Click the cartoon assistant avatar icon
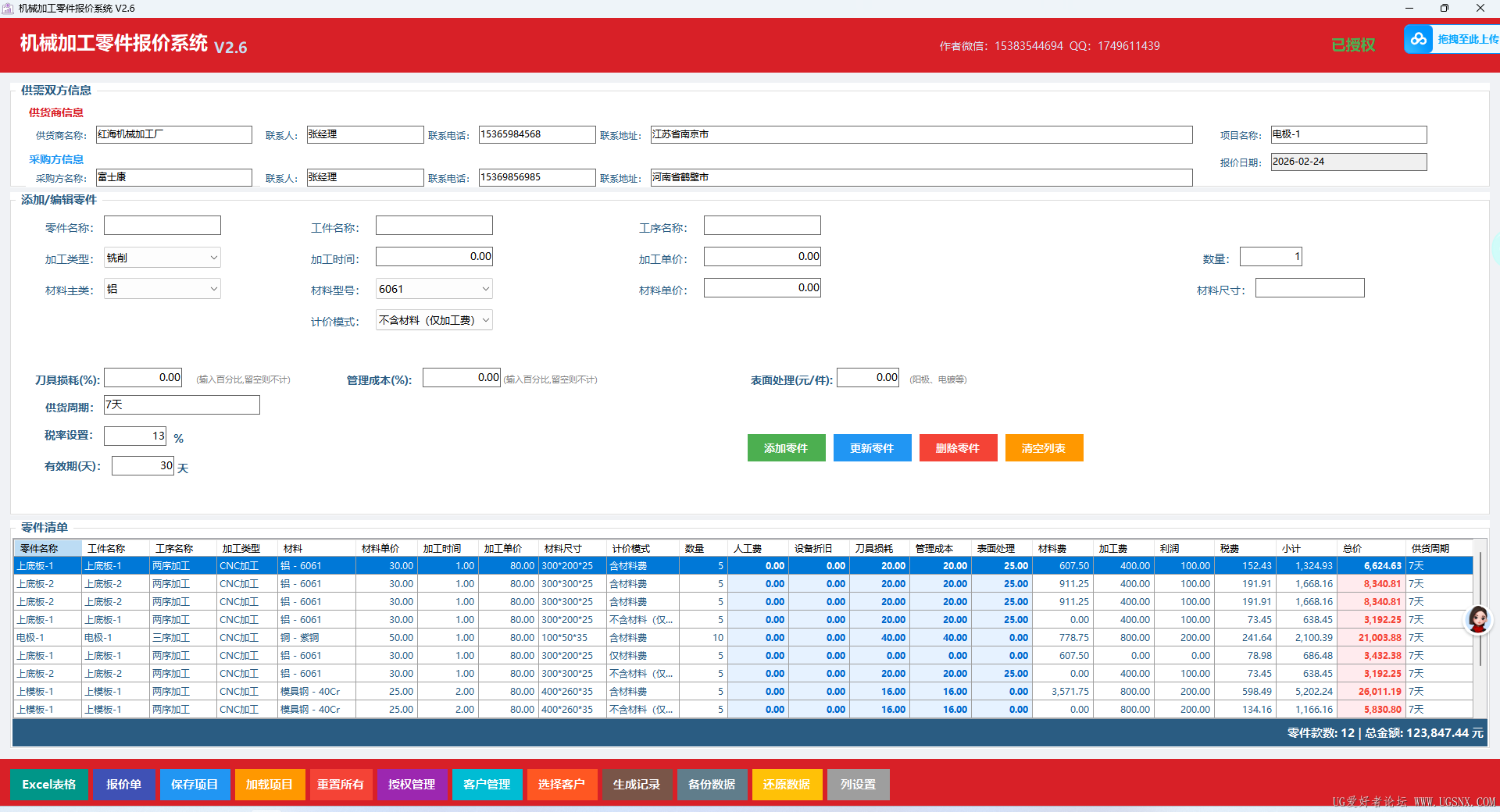This screenshot has height=812, width=1500. (x=1477, y=620)
